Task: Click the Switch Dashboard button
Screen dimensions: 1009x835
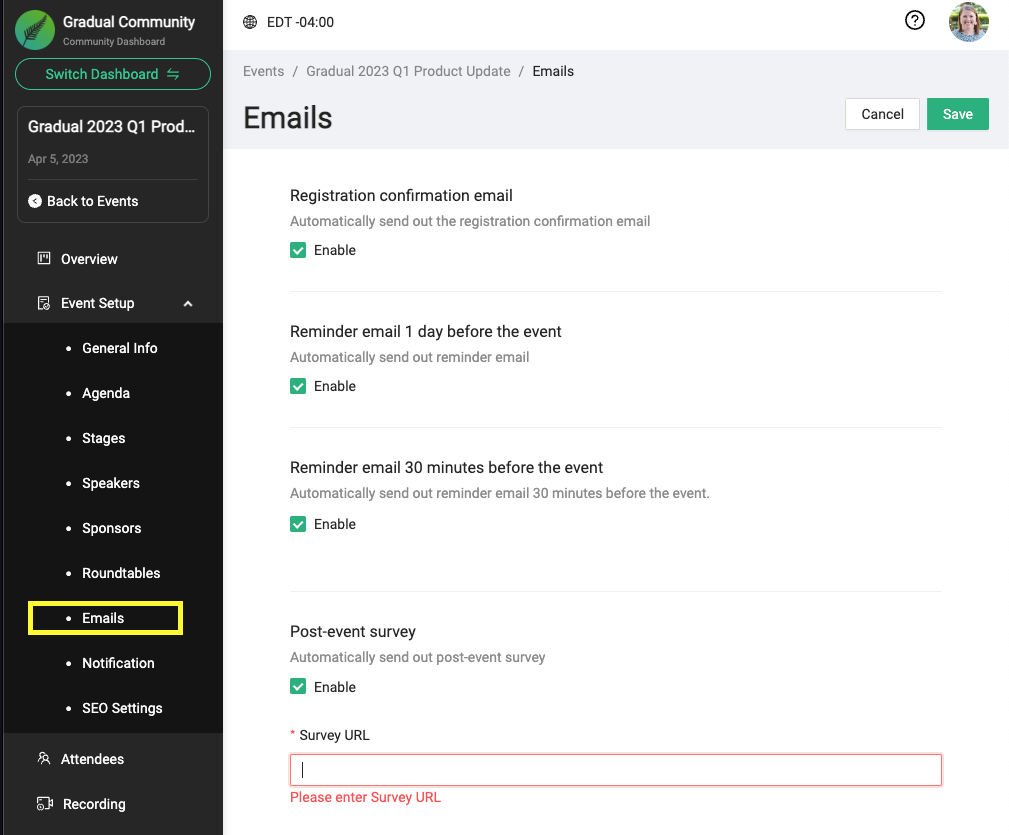Action: pyautogui.click(x=113, y=74)
